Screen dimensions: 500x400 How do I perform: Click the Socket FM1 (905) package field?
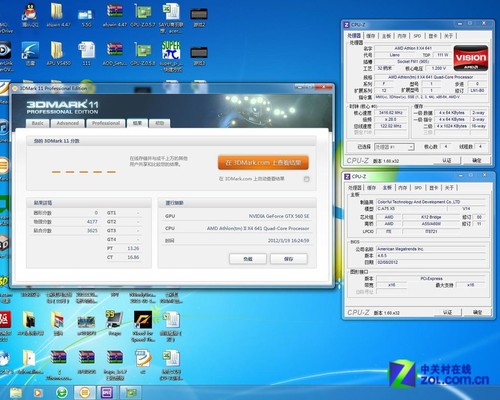(x=413, y=62)
